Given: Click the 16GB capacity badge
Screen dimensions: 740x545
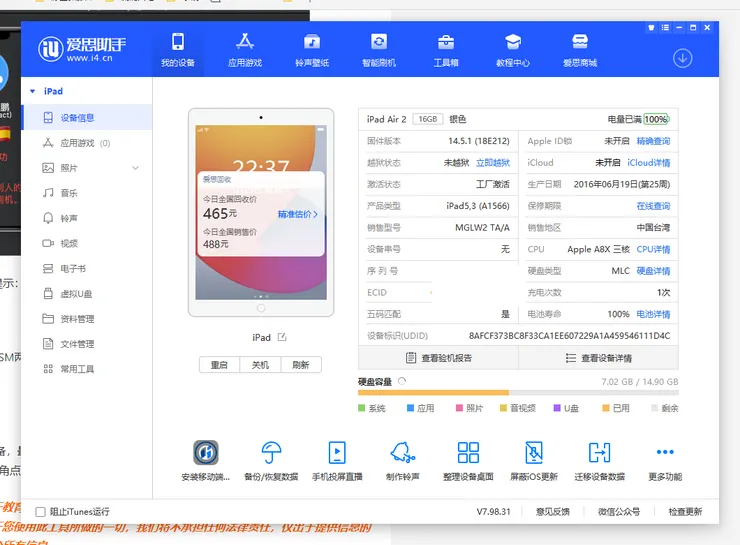Looking at the screenshot, I should [x=428, y=119].
